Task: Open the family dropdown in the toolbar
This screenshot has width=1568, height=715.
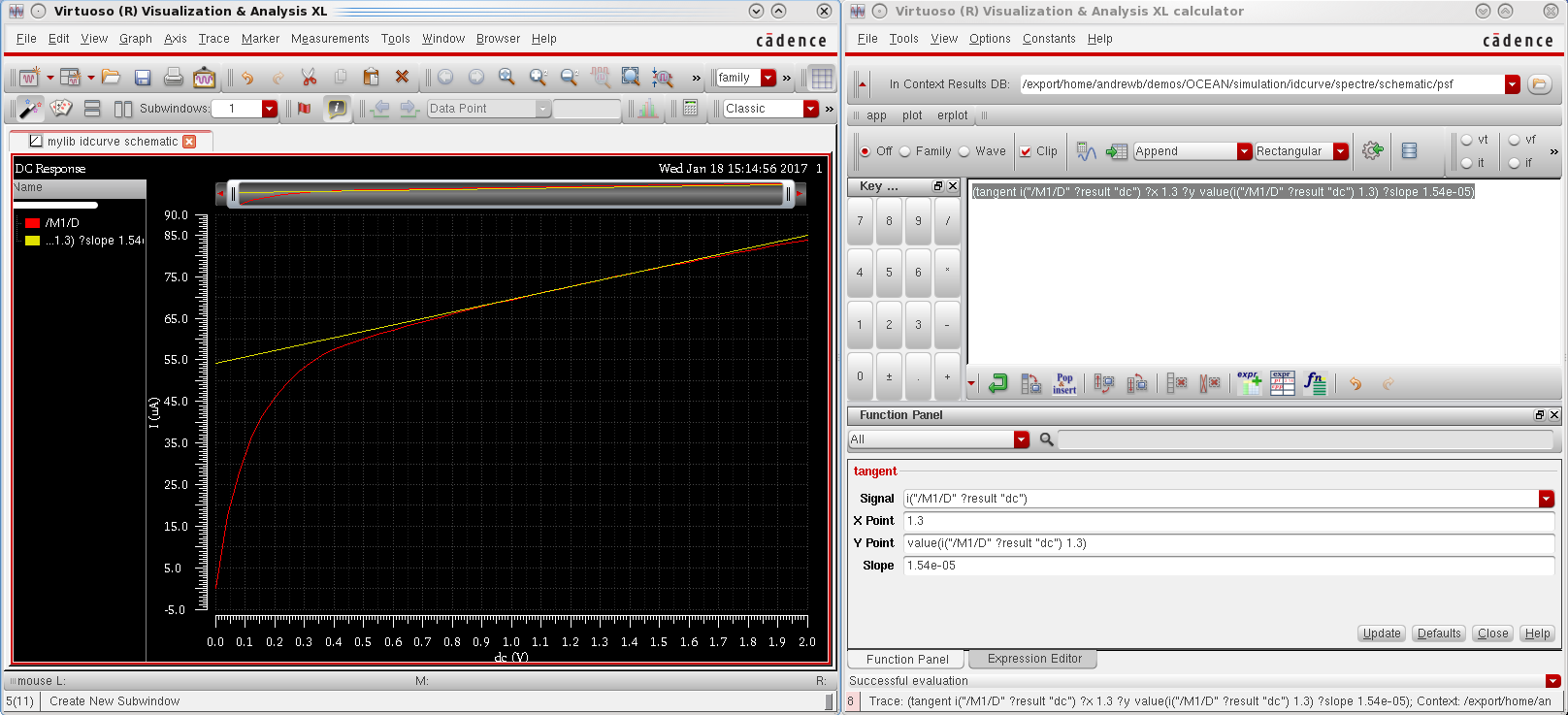Action: coord(768,78)
